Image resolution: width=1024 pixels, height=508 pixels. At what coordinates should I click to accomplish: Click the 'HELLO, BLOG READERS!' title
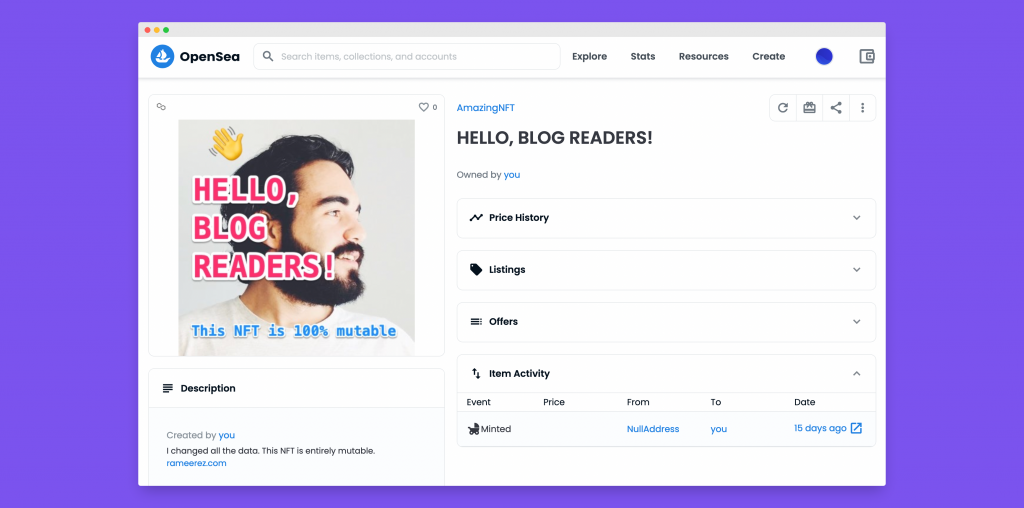pyautogui.click(x=554, y=138)
